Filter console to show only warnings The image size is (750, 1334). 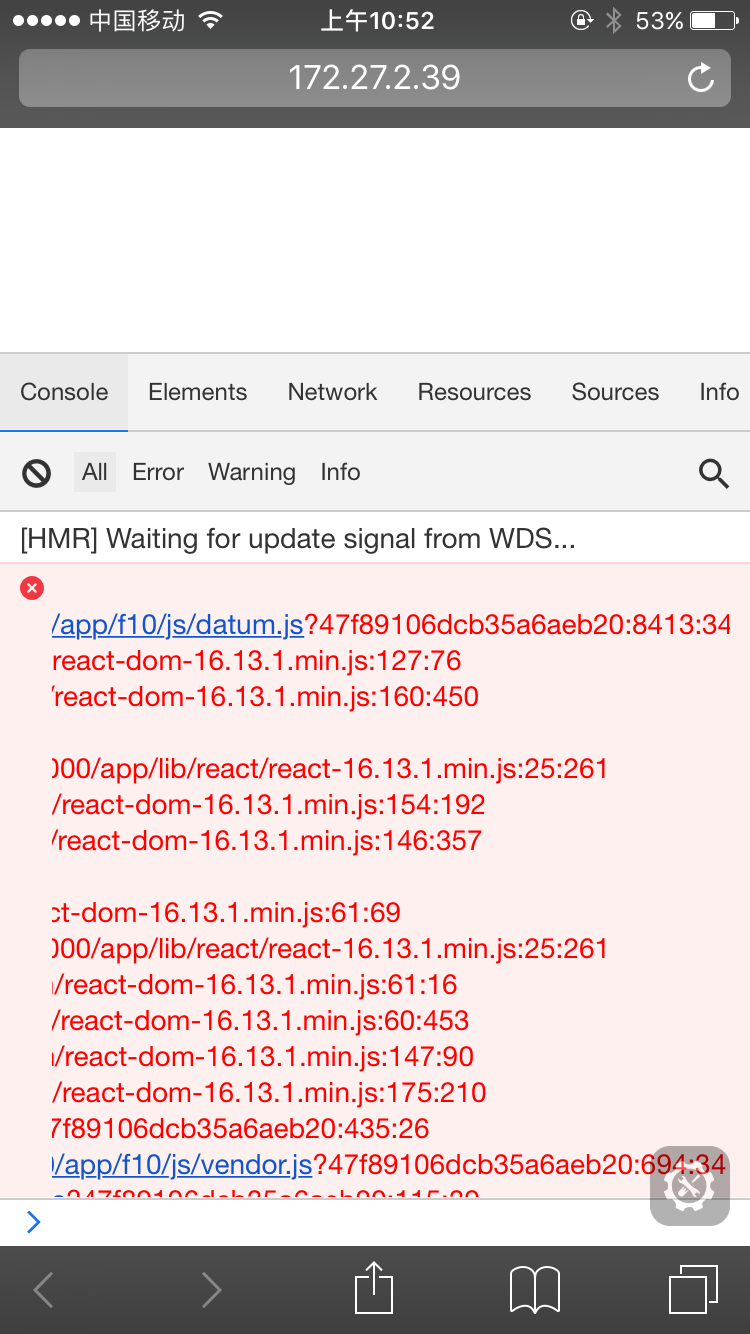pyautogui.click(x=251, y=471)
